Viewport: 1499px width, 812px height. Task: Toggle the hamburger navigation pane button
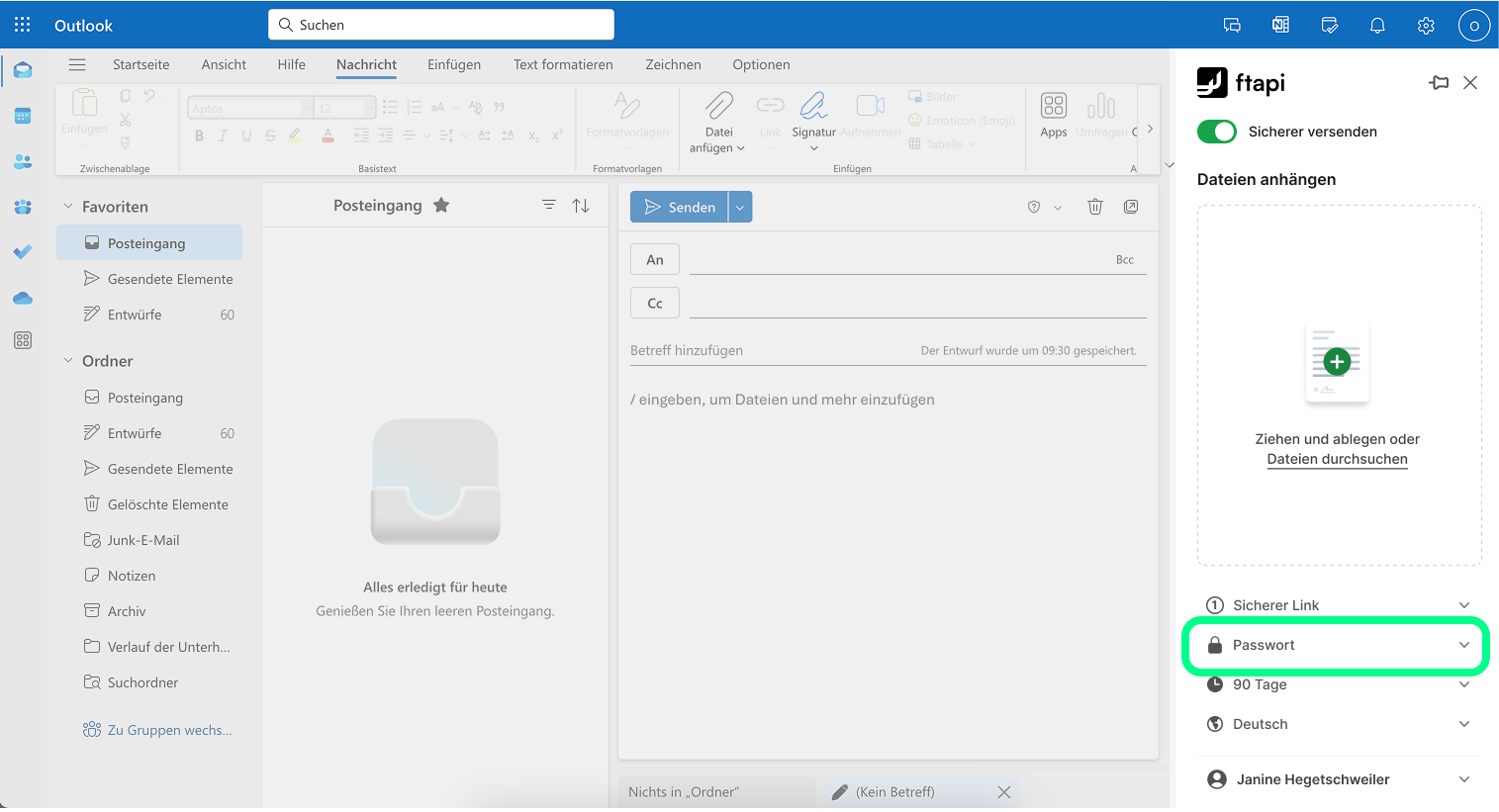tap(77, 65)
